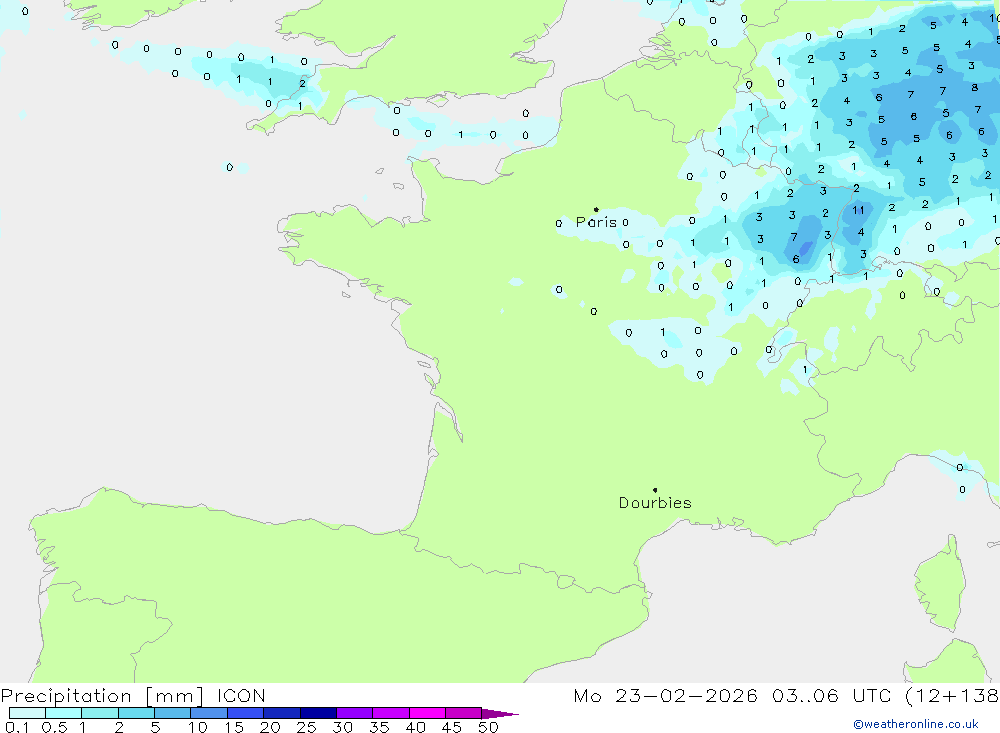
Task: Click the '25' legend scale label
Action: click(307, 727)
